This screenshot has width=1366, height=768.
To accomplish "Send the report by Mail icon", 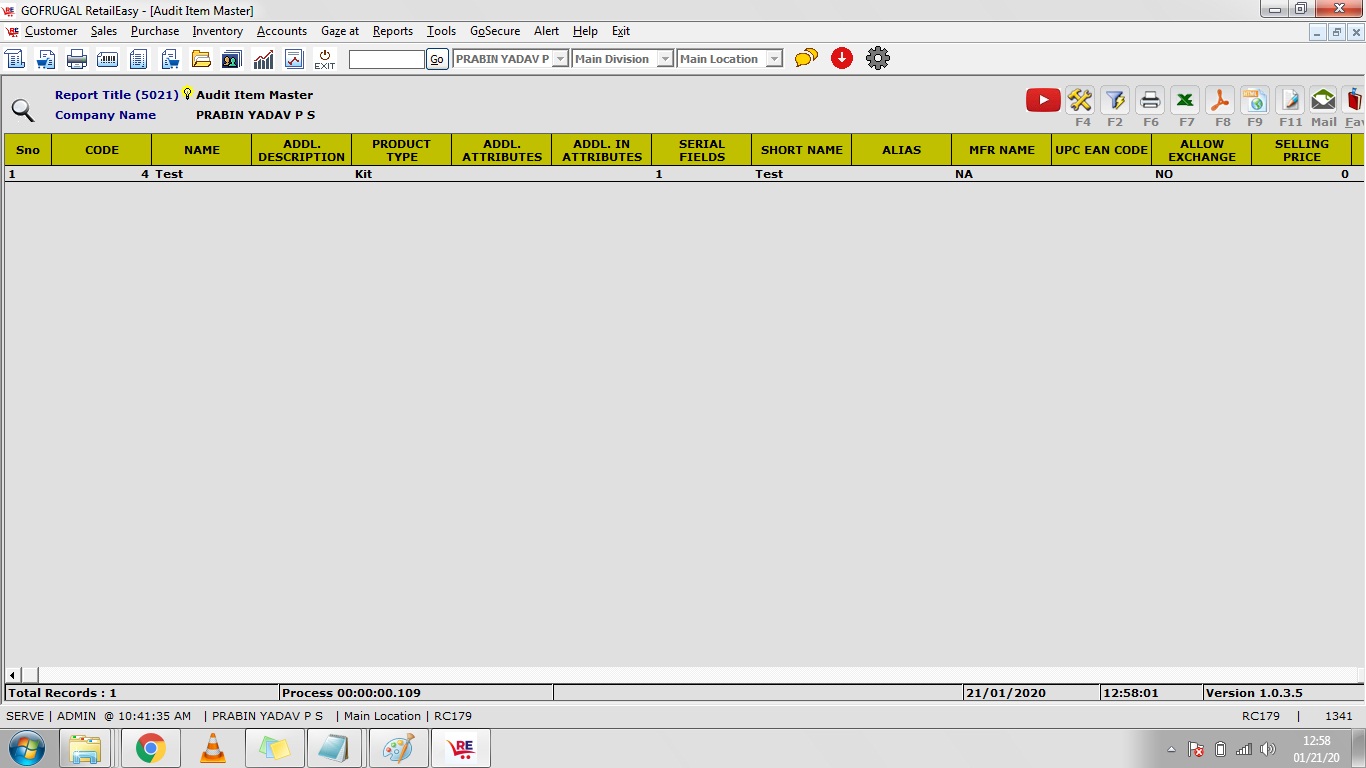I will click(1323, 100).
